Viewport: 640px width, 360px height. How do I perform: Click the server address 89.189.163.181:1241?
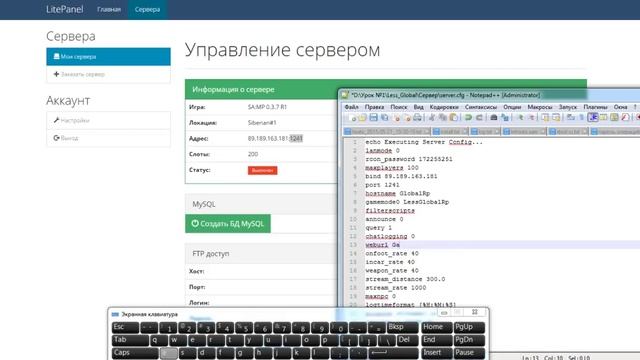[x=275, y=138]
